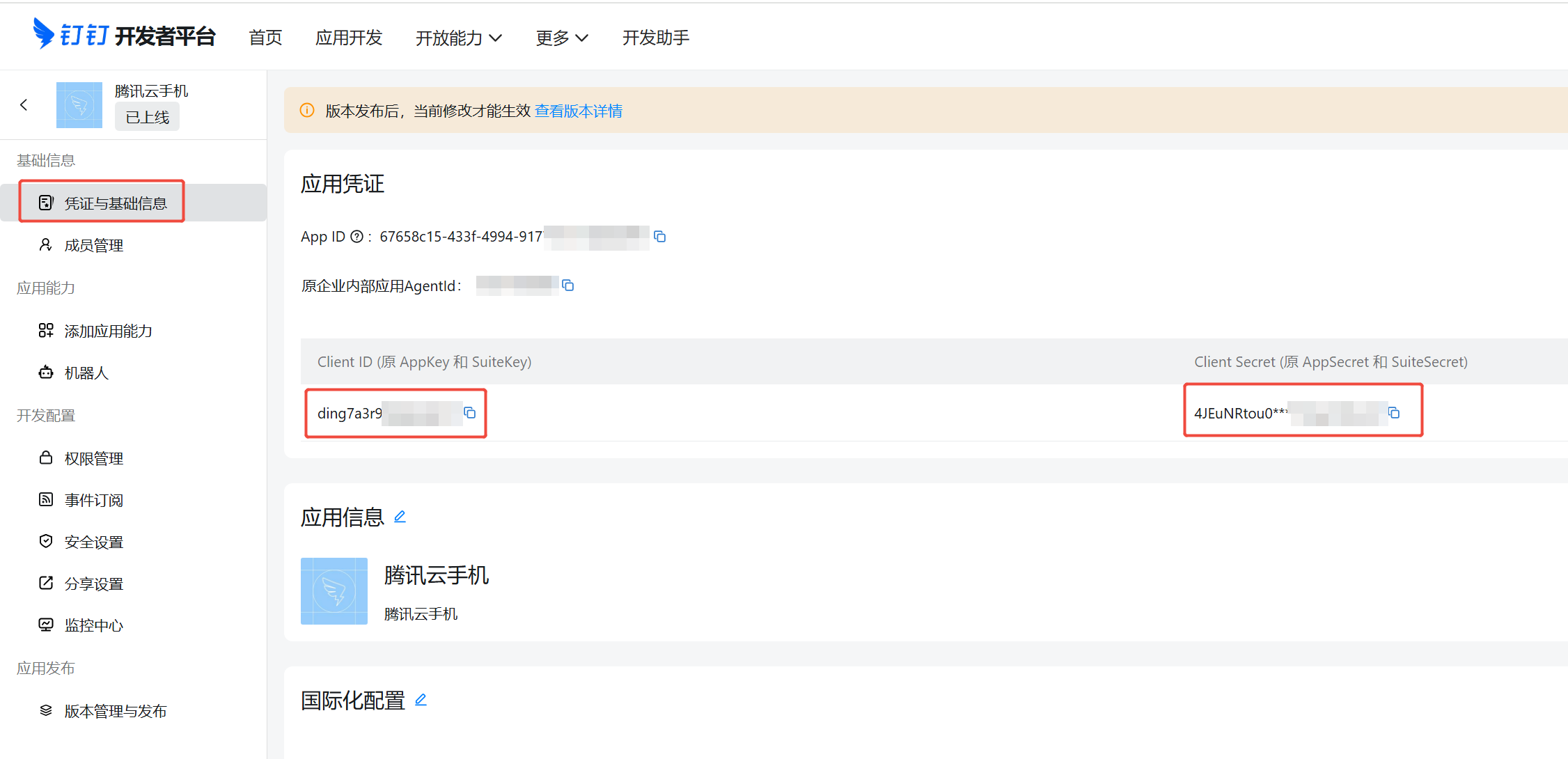
Task: Open the 开发助手 menu item
Action: click(x=655, y=38)
